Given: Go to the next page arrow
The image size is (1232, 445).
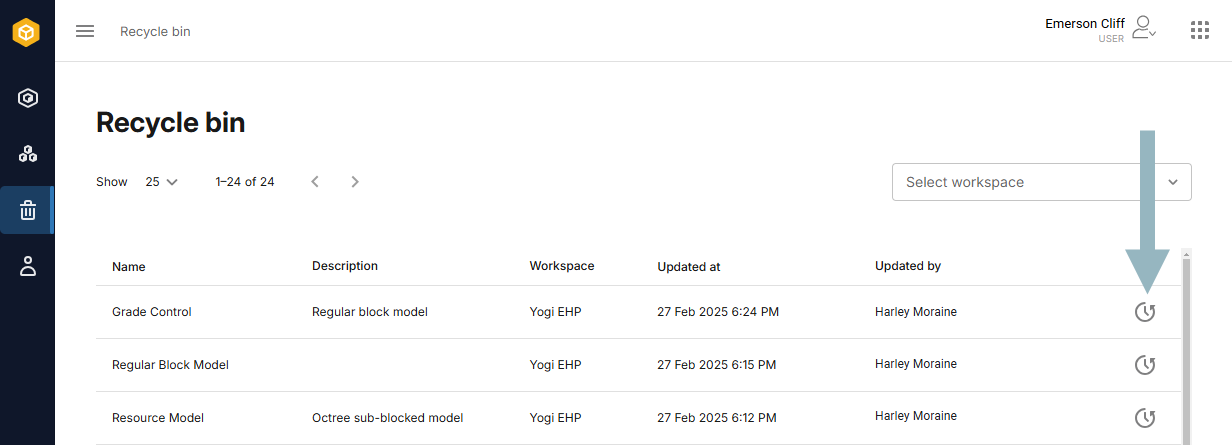Looking at the screenshot, I should [355, 182].
